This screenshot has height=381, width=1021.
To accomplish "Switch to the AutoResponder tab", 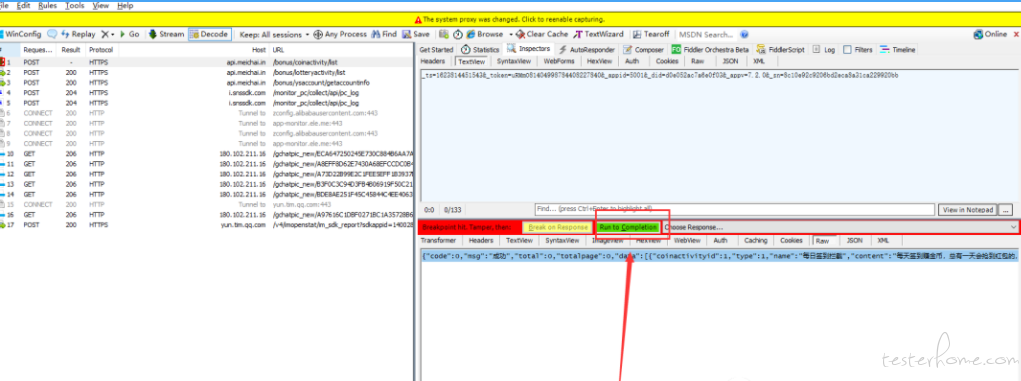I will [587, 49].
